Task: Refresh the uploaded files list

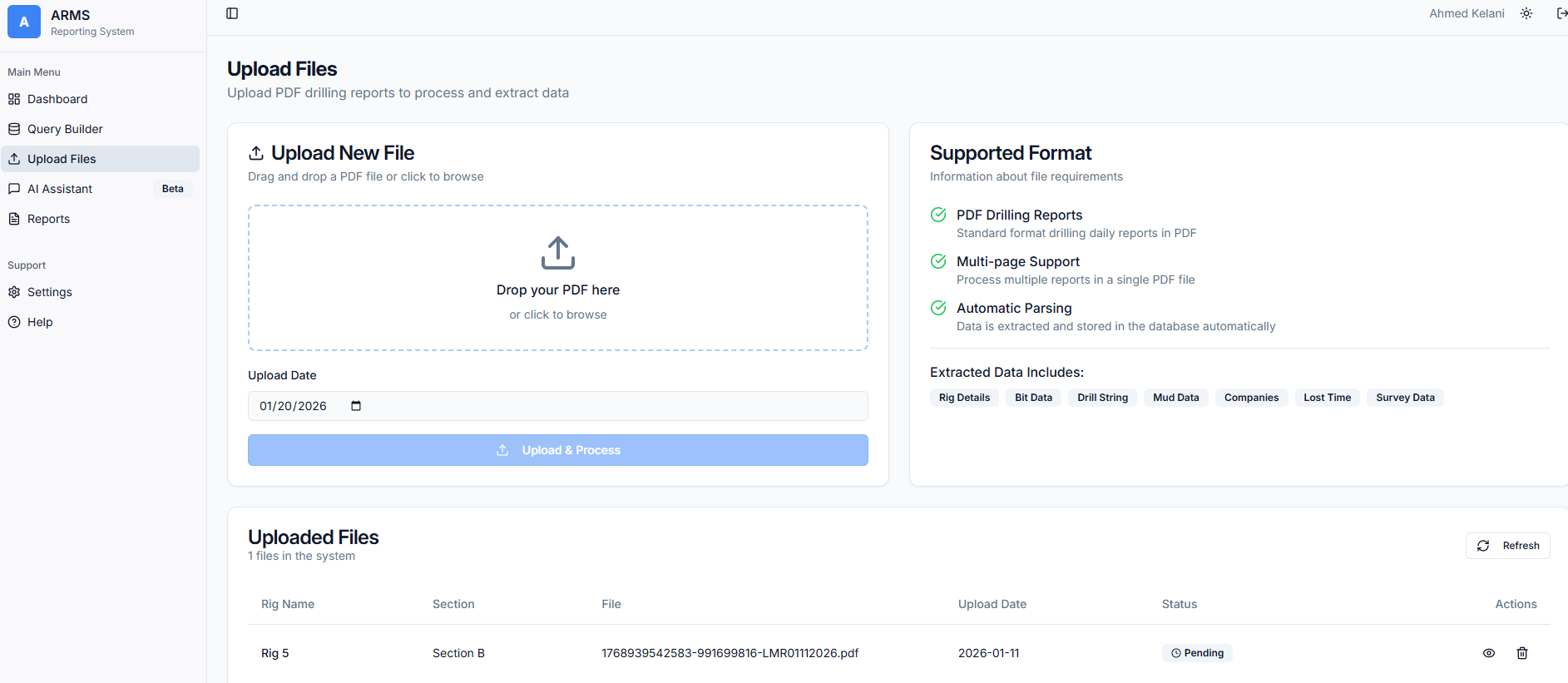Action: coord(1507,546)
